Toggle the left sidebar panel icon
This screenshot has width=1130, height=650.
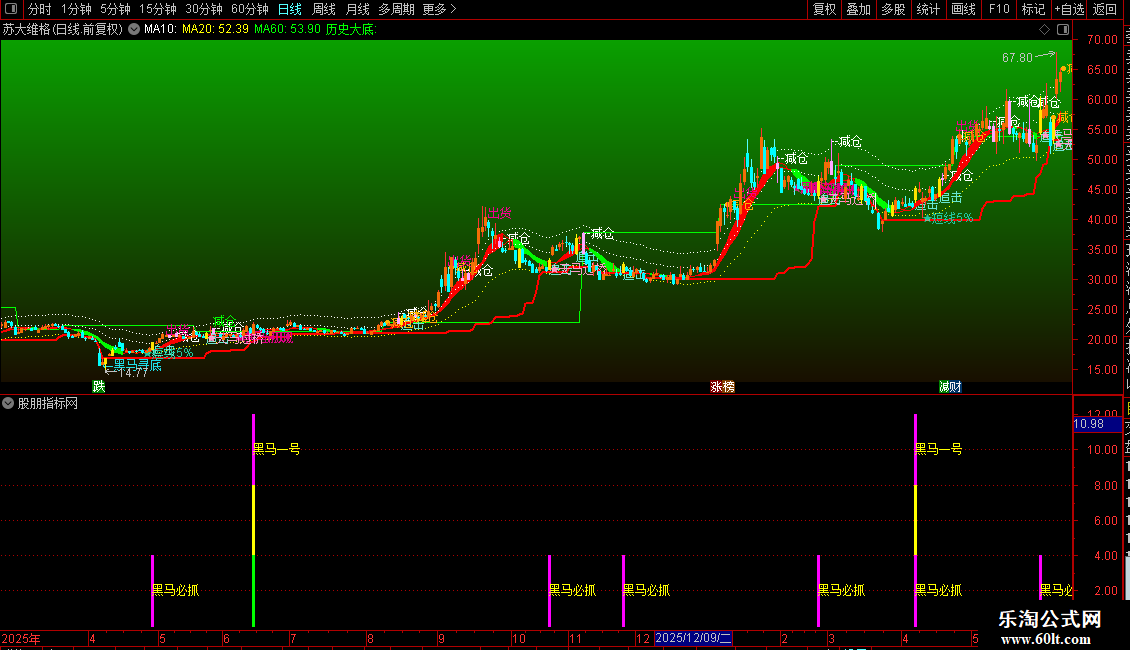click(x=11, y=9)
